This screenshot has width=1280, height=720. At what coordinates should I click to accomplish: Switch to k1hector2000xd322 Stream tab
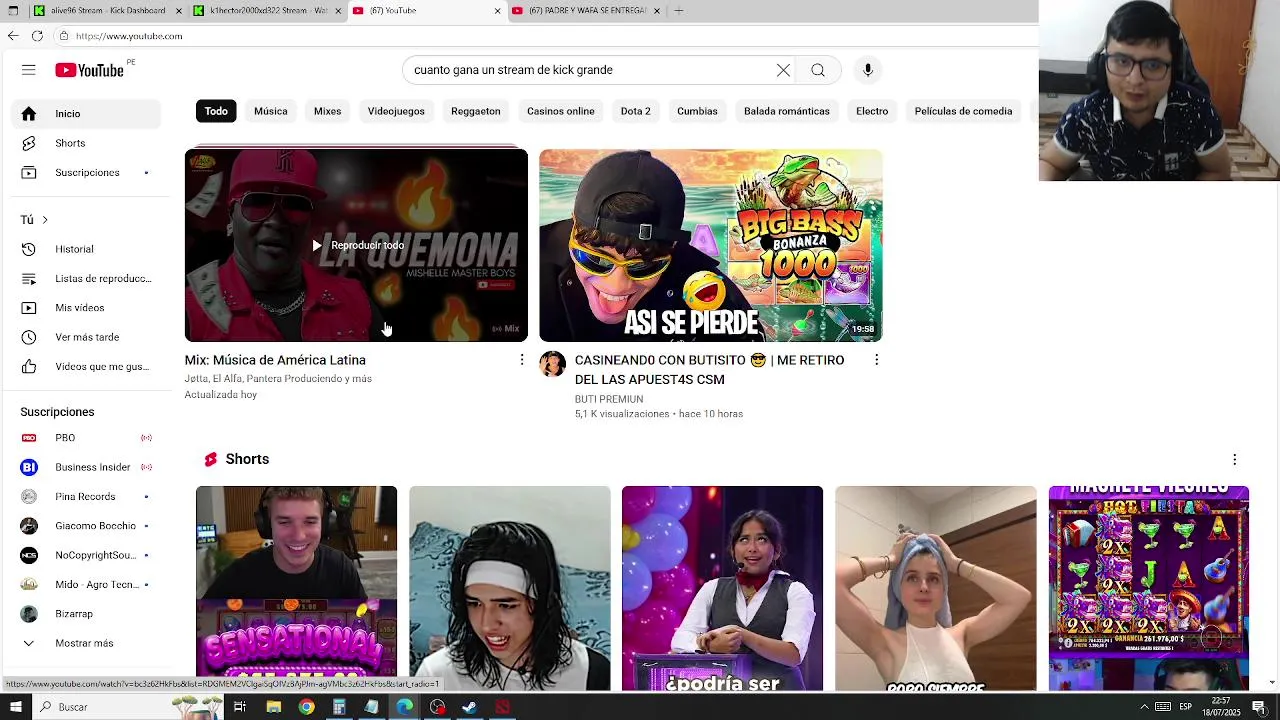tap(268, 11)
